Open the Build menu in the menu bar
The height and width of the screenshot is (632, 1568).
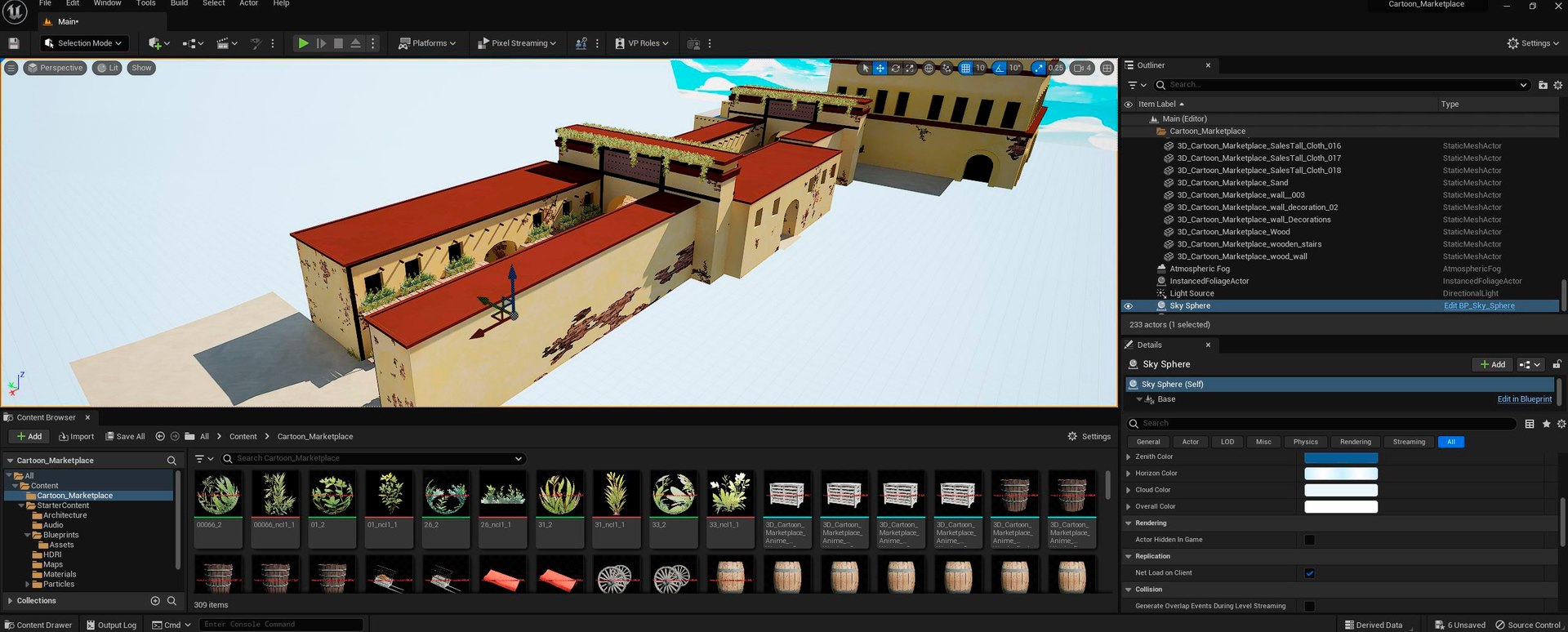click(179, 3)
